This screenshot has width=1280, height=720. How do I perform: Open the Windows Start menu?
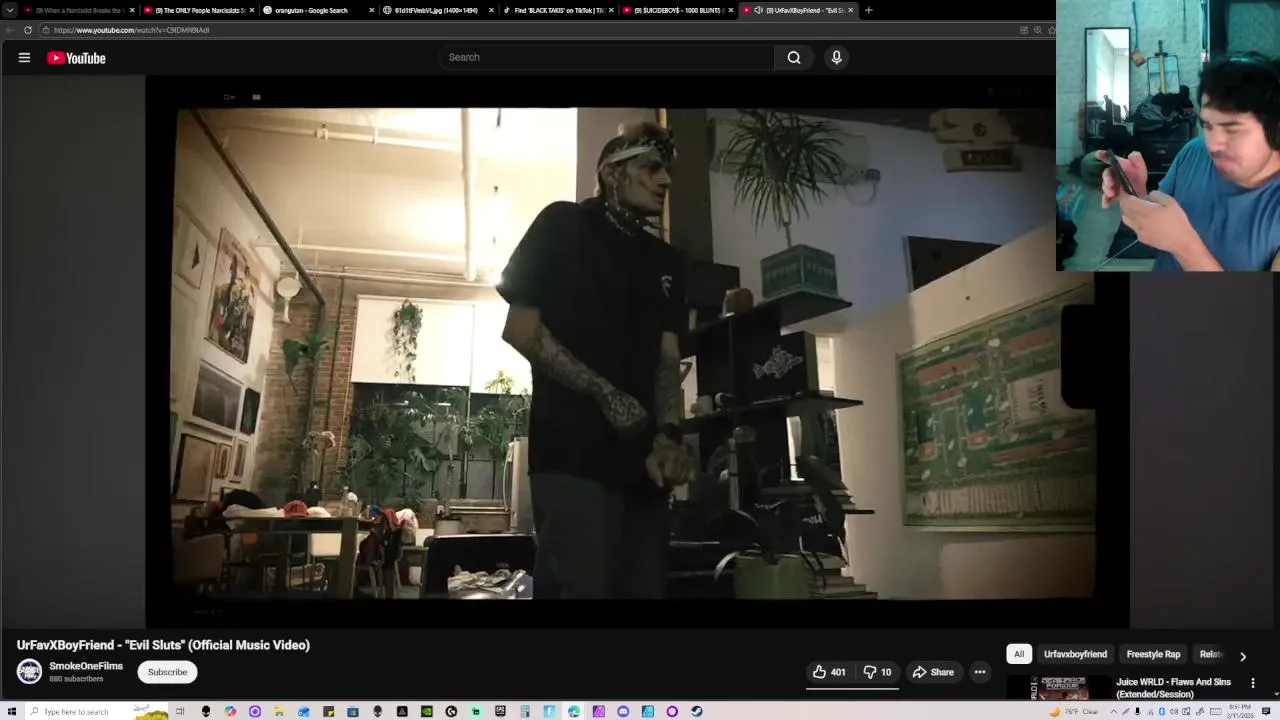point(11,711)
